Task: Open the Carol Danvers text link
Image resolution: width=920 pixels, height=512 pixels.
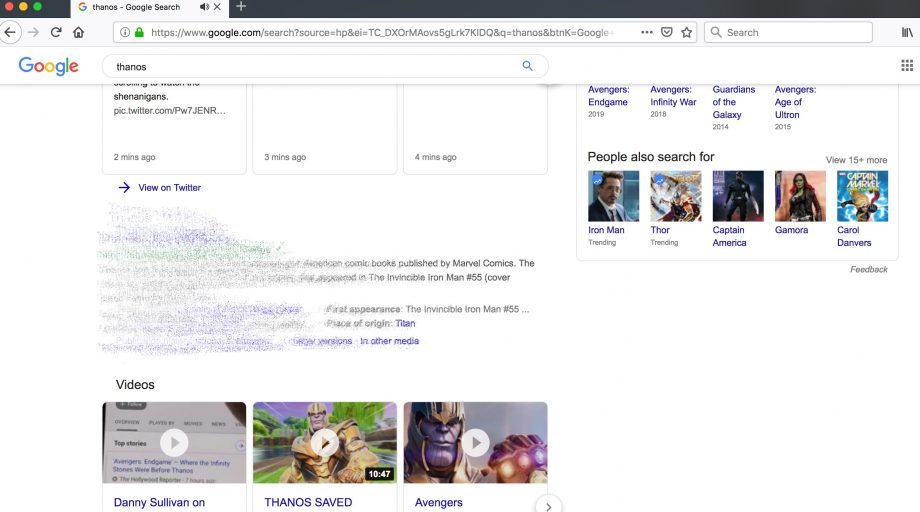Action: [854, 236]
